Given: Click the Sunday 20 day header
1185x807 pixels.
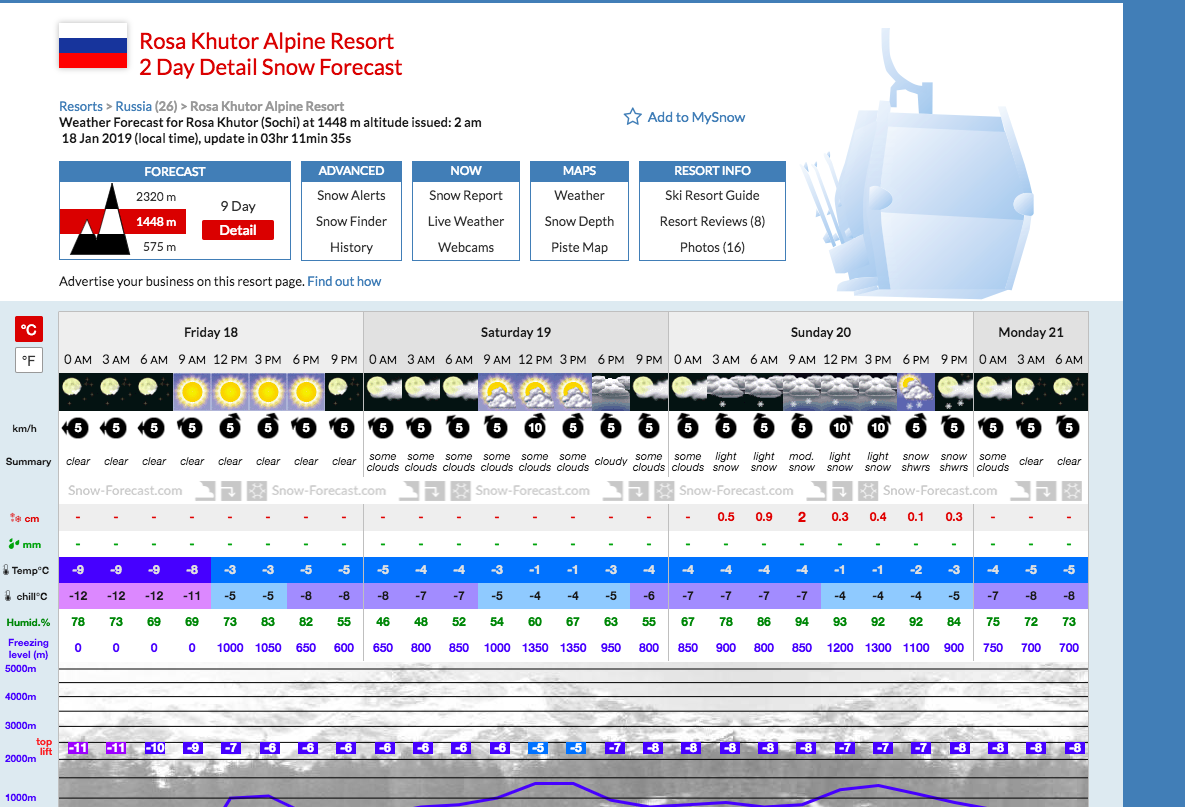Looking at the screenshot, I should tap(821, 332).
